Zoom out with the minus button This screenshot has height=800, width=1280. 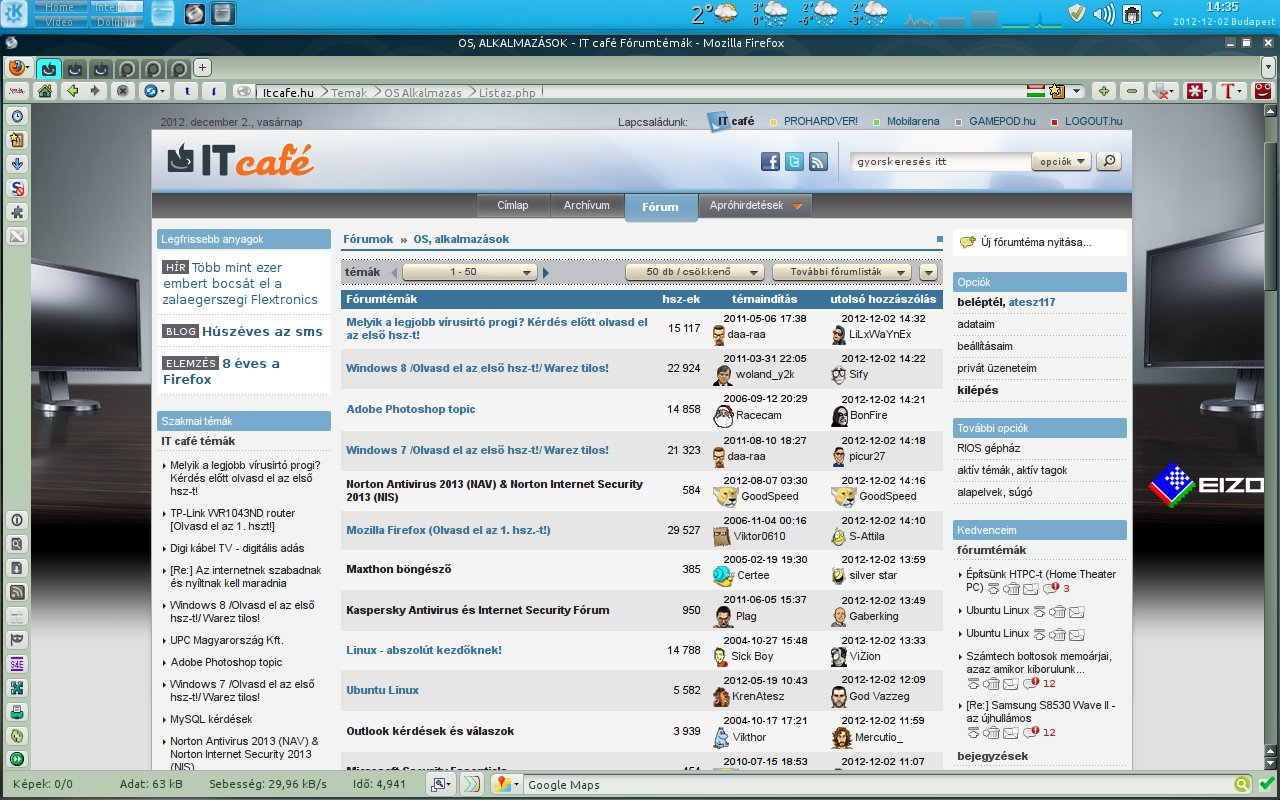coord(1132,91)
